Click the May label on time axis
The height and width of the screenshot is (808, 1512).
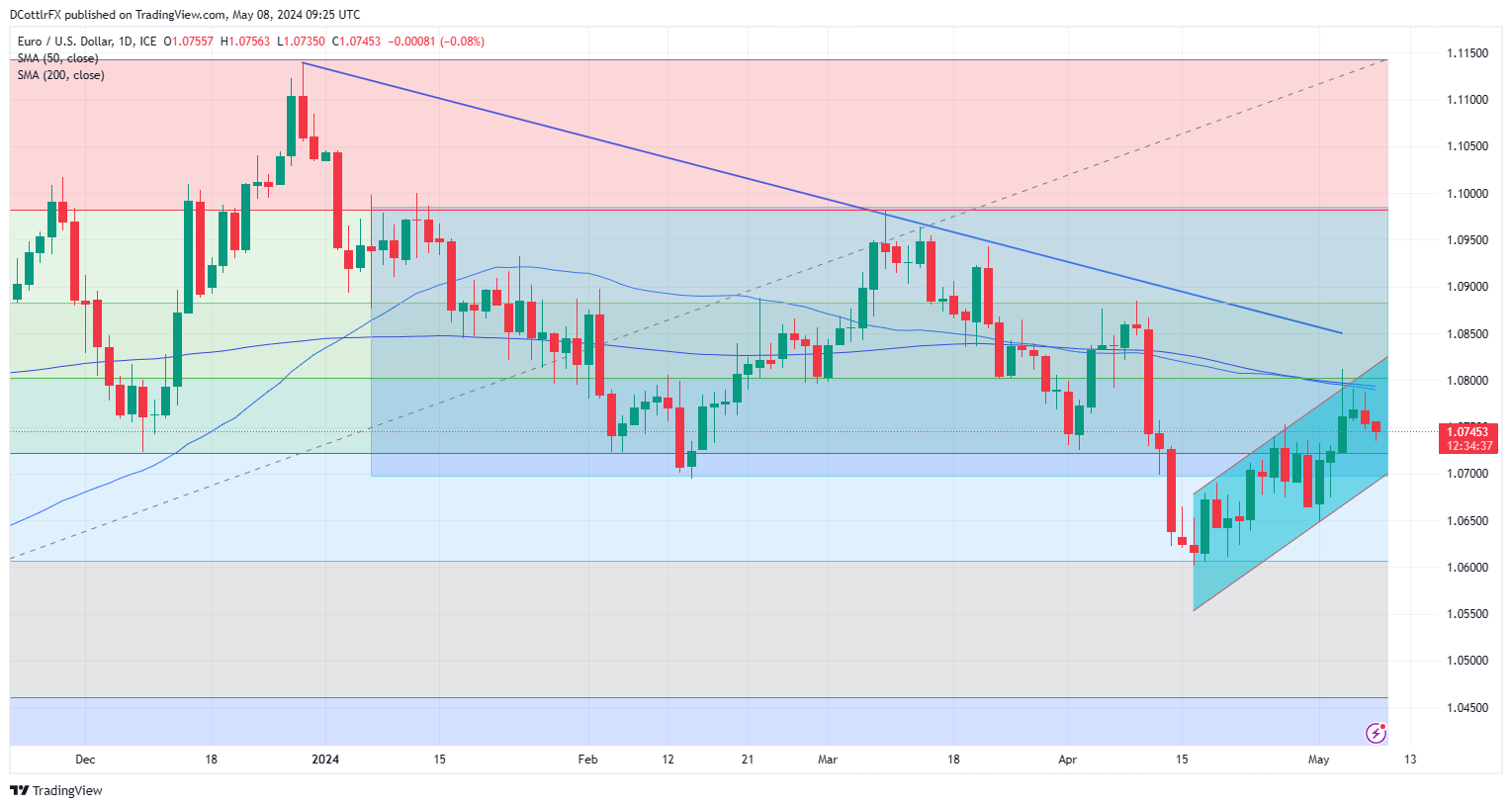(x=1318, y=760)
